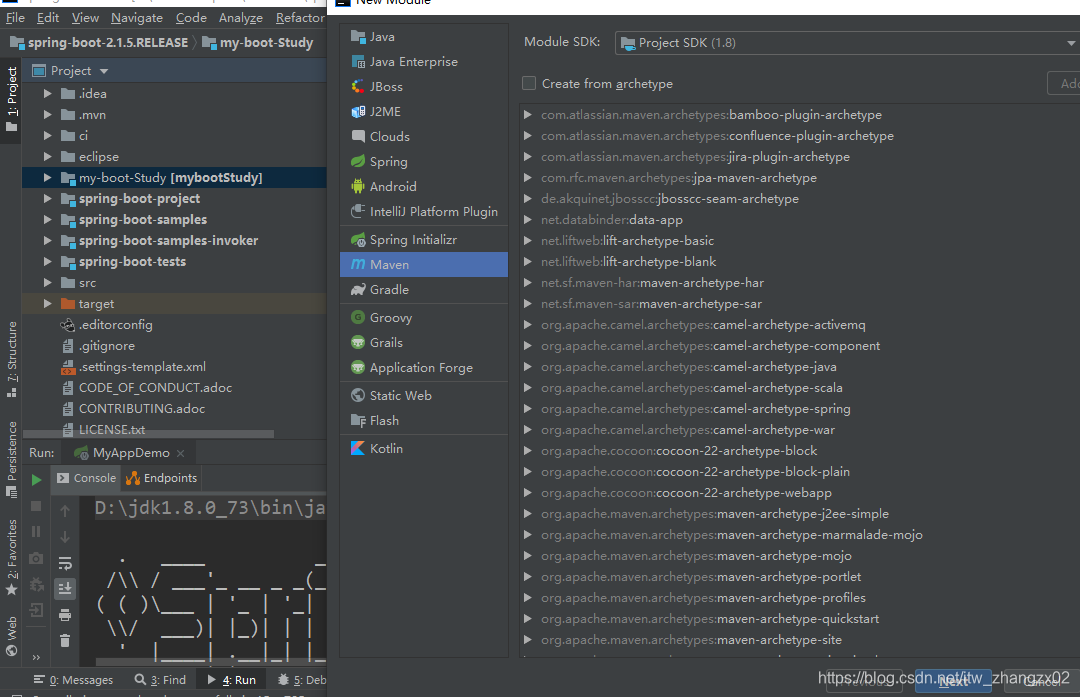Toggle Web side panel
Image resolution: width=1080 pixels, height=697 pixels.
click(12, 636)
